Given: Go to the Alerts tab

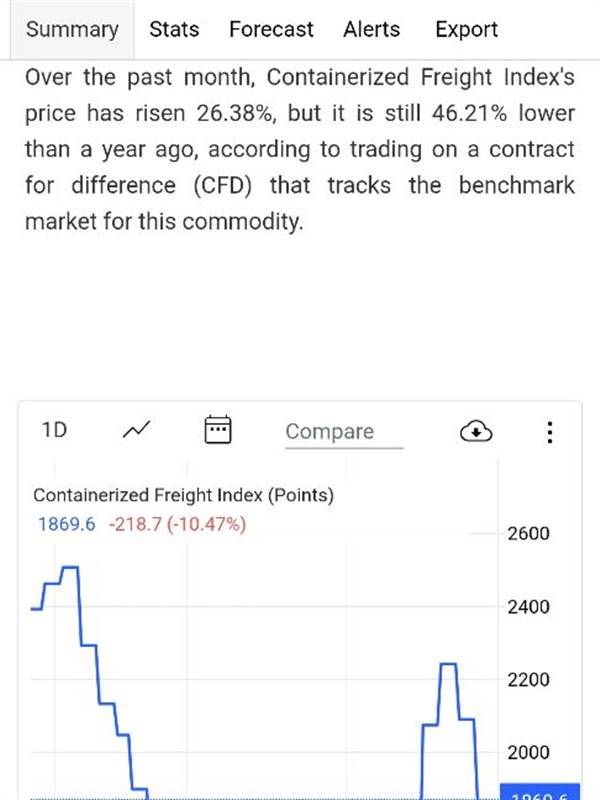Looking at the screenshot, I should 371,29.
